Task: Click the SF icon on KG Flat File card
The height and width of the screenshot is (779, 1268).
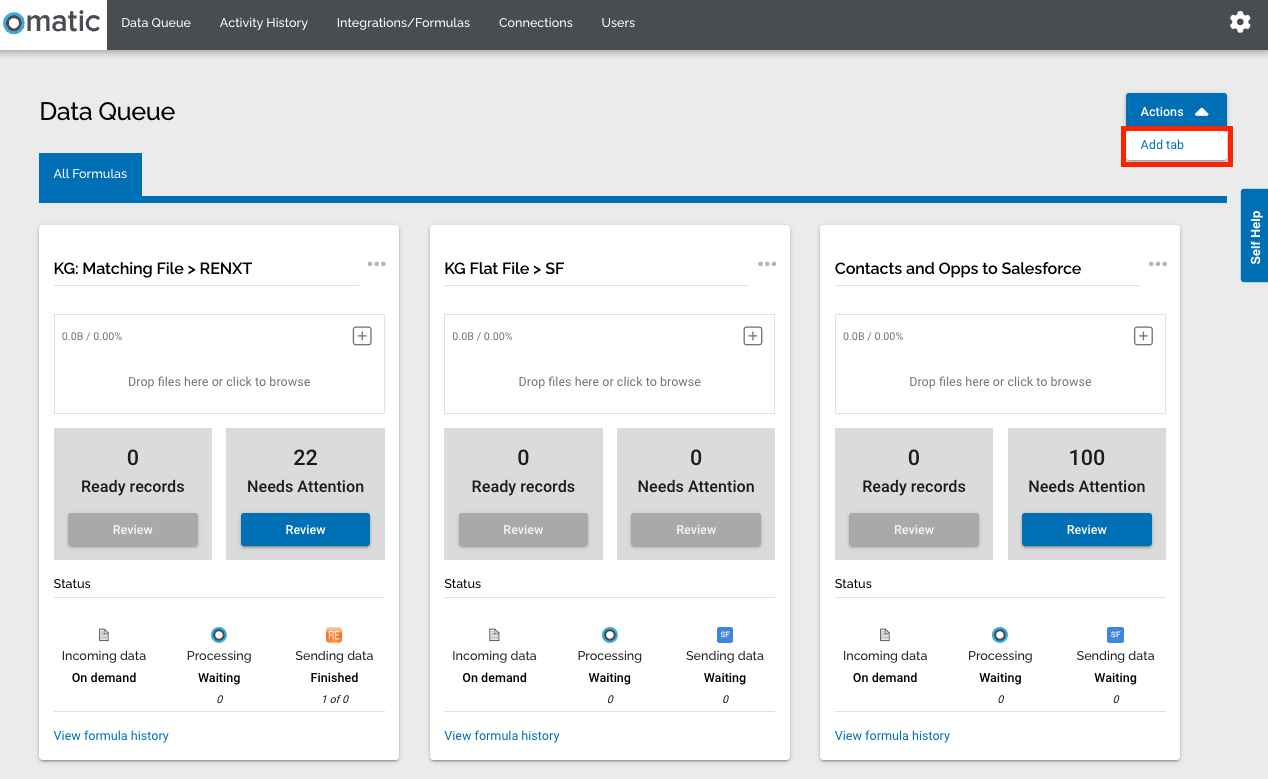Action: (724, 634)
